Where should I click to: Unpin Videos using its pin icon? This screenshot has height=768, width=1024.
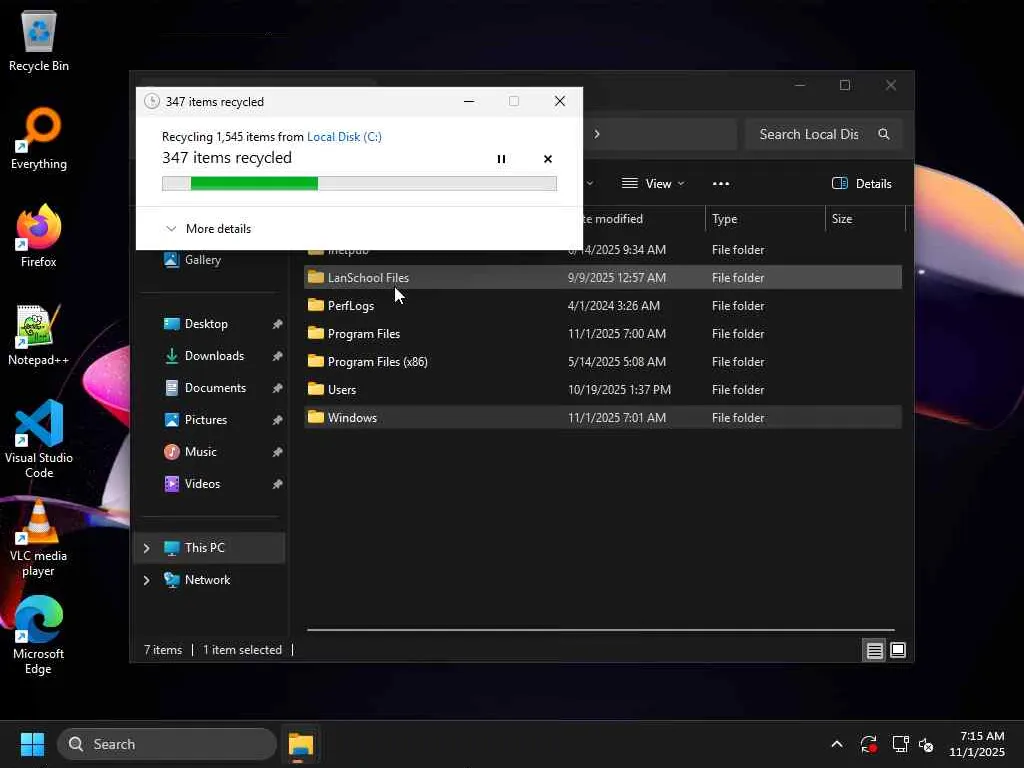277,484
